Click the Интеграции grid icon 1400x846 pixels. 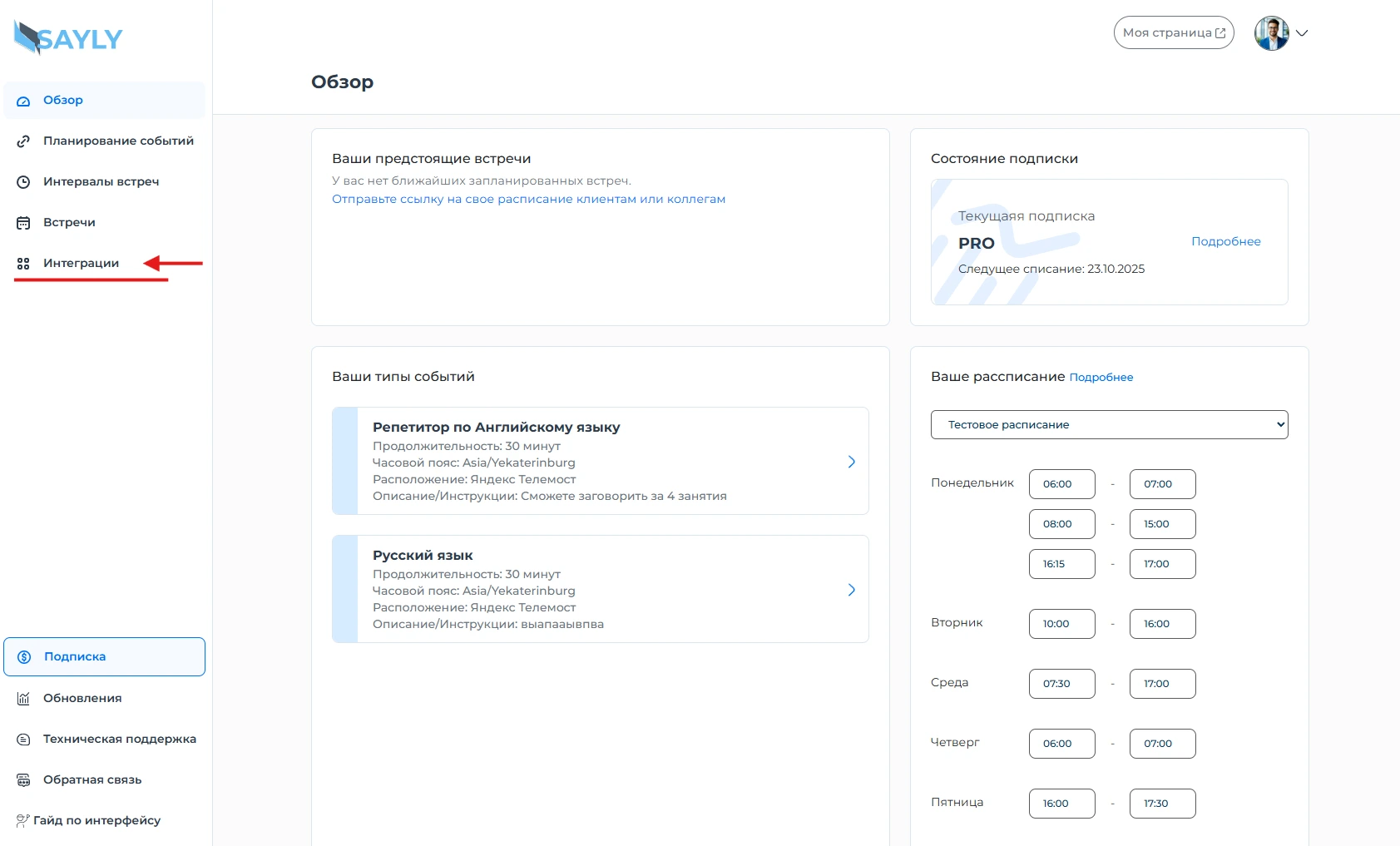pos(23,264)
